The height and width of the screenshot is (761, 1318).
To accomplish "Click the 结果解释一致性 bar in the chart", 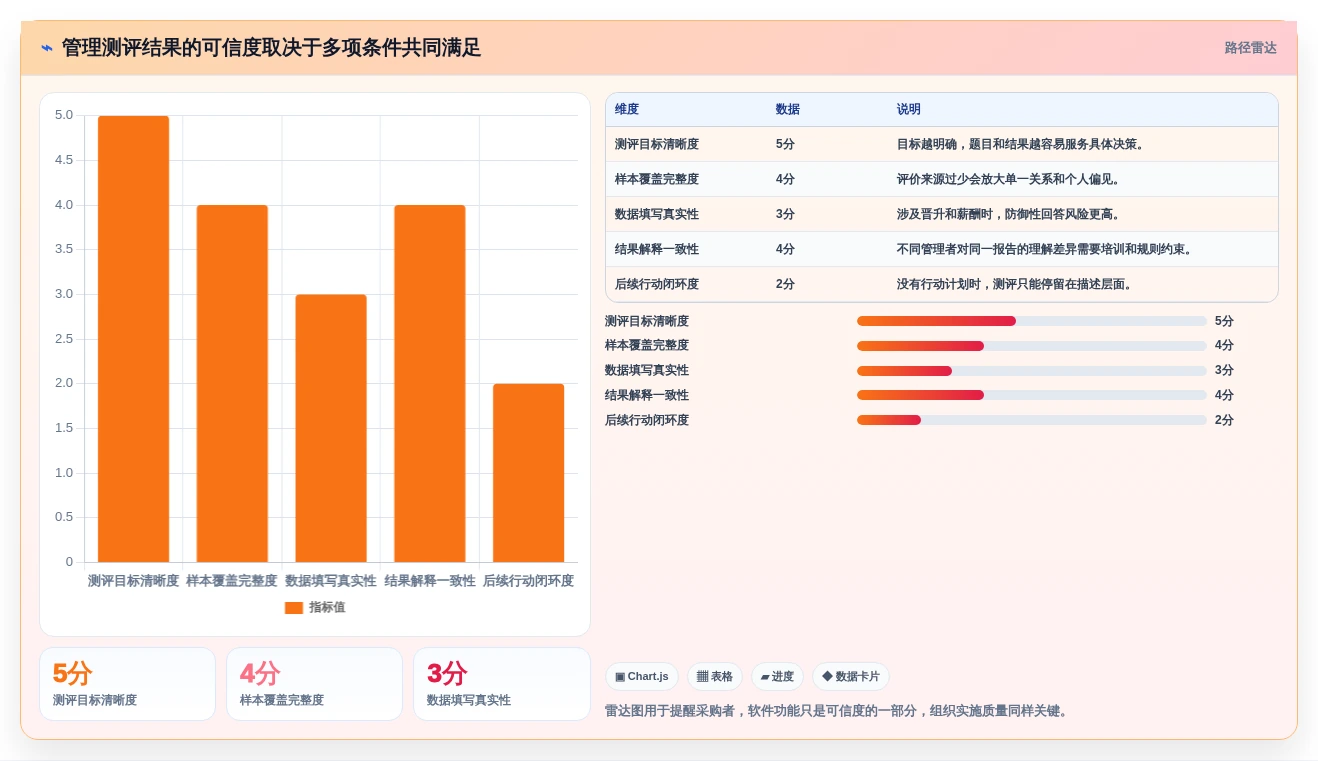I will pyautogui.click(x=430, y=383).
